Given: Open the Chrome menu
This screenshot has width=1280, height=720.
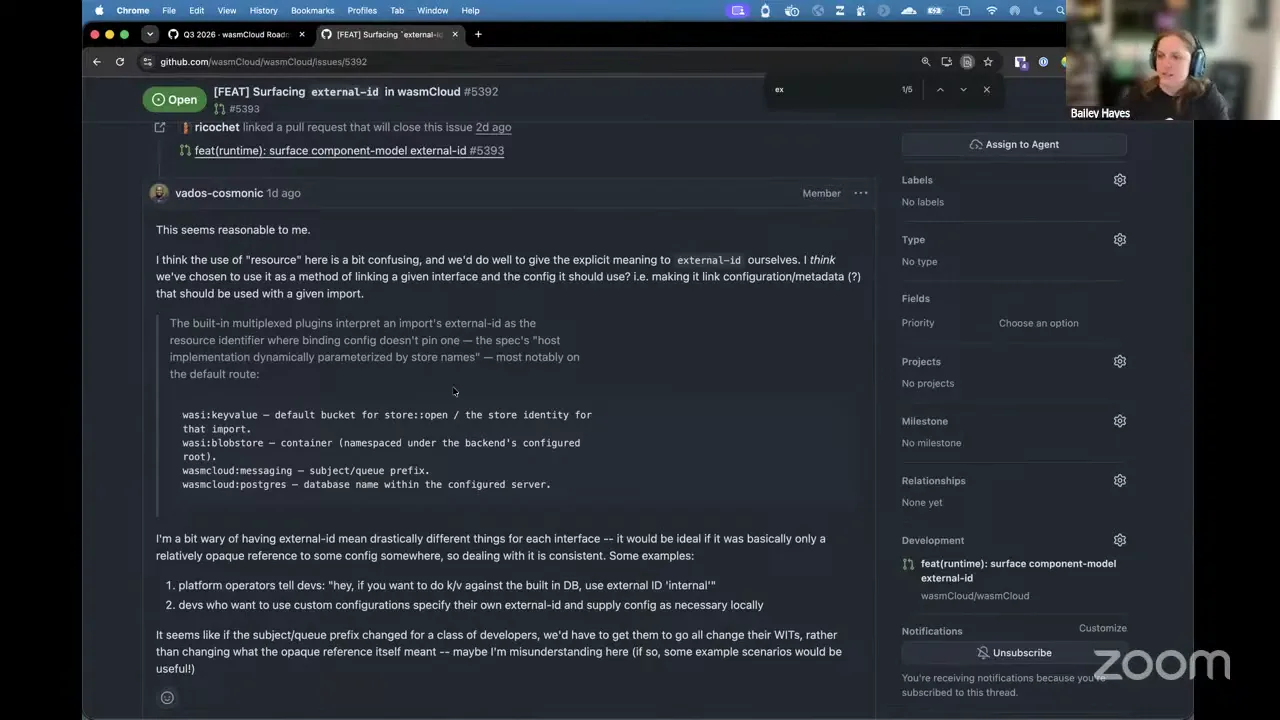Looking at the screenshot, I should [133, 10].
